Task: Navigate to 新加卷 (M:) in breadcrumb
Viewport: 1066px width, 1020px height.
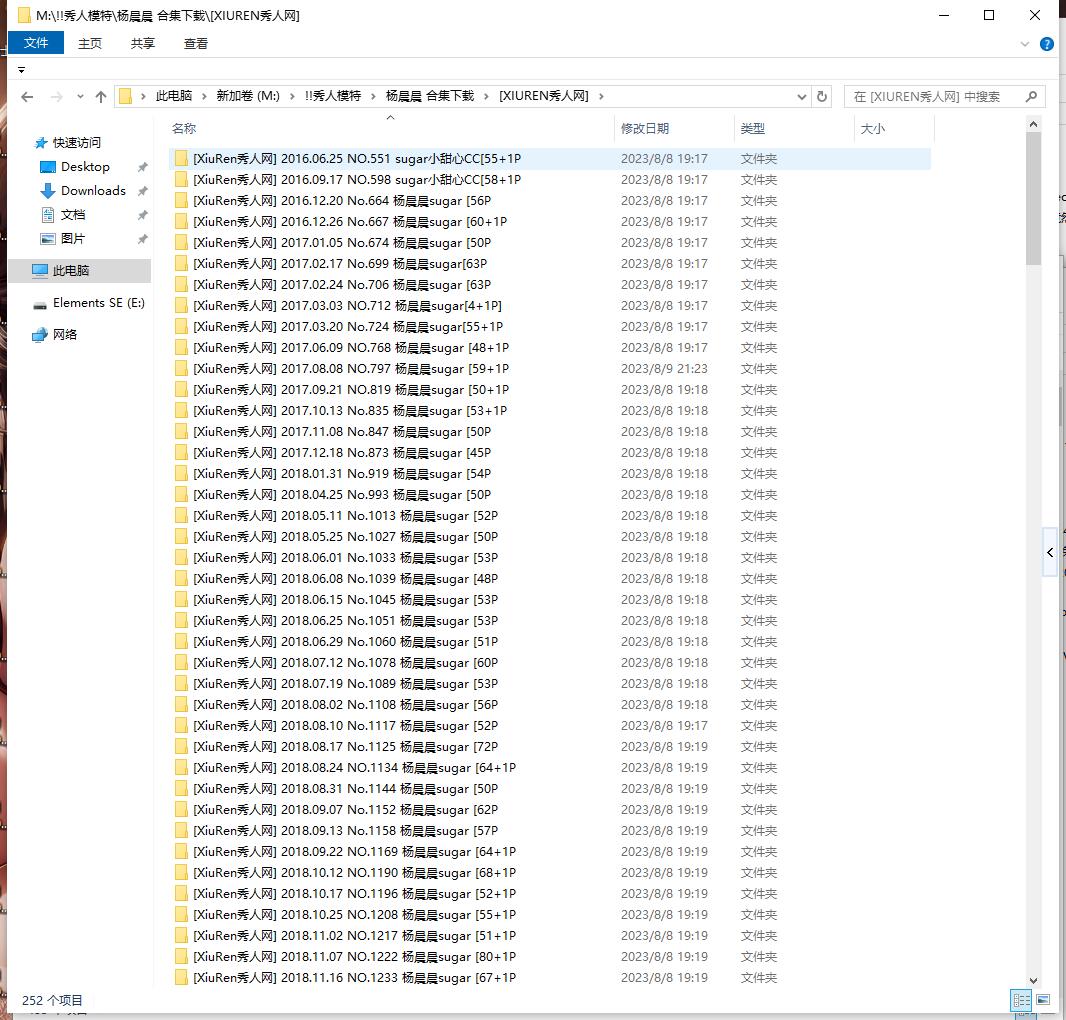Action: (248, 97)
